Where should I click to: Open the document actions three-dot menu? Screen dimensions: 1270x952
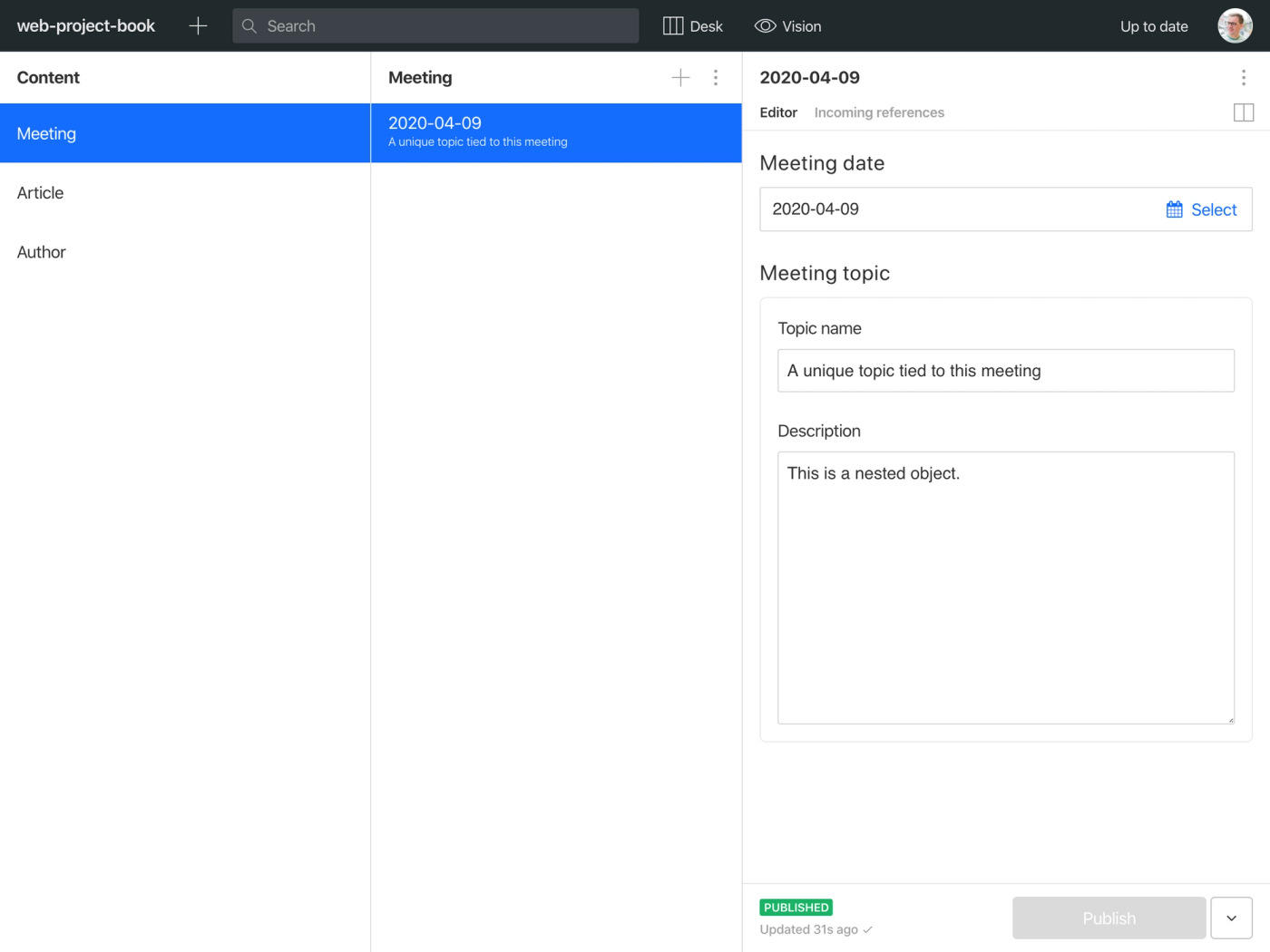click(x=1244, y=77)
